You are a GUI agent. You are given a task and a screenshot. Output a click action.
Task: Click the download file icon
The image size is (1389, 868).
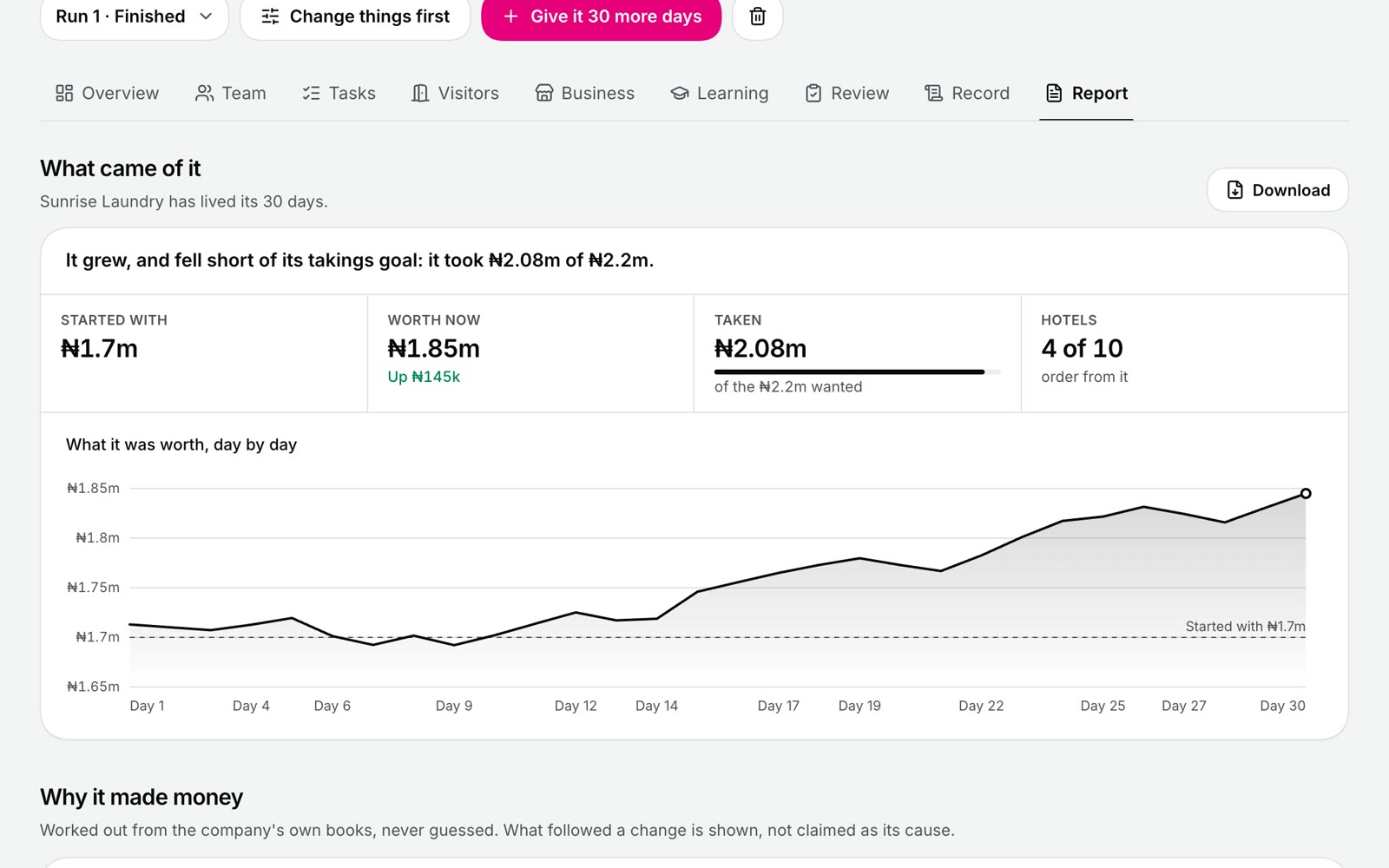click(1234, 190)
